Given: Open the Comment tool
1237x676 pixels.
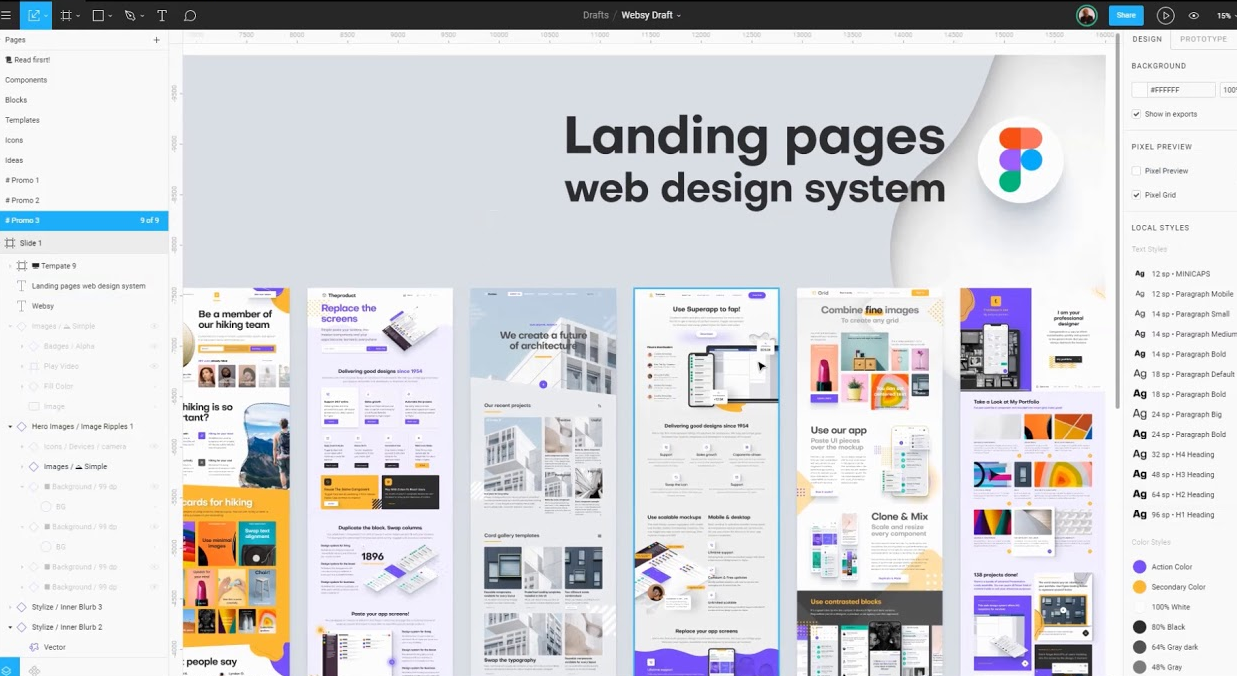Looking at the screenshot, I should 191,15.
